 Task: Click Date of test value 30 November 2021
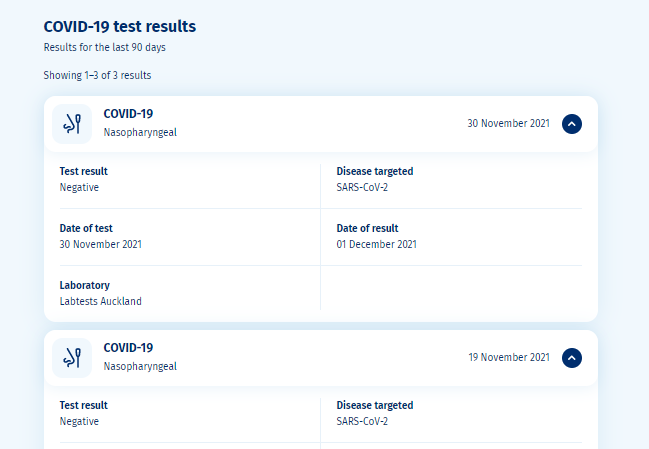pyautogui.click(x=101, y=244)
